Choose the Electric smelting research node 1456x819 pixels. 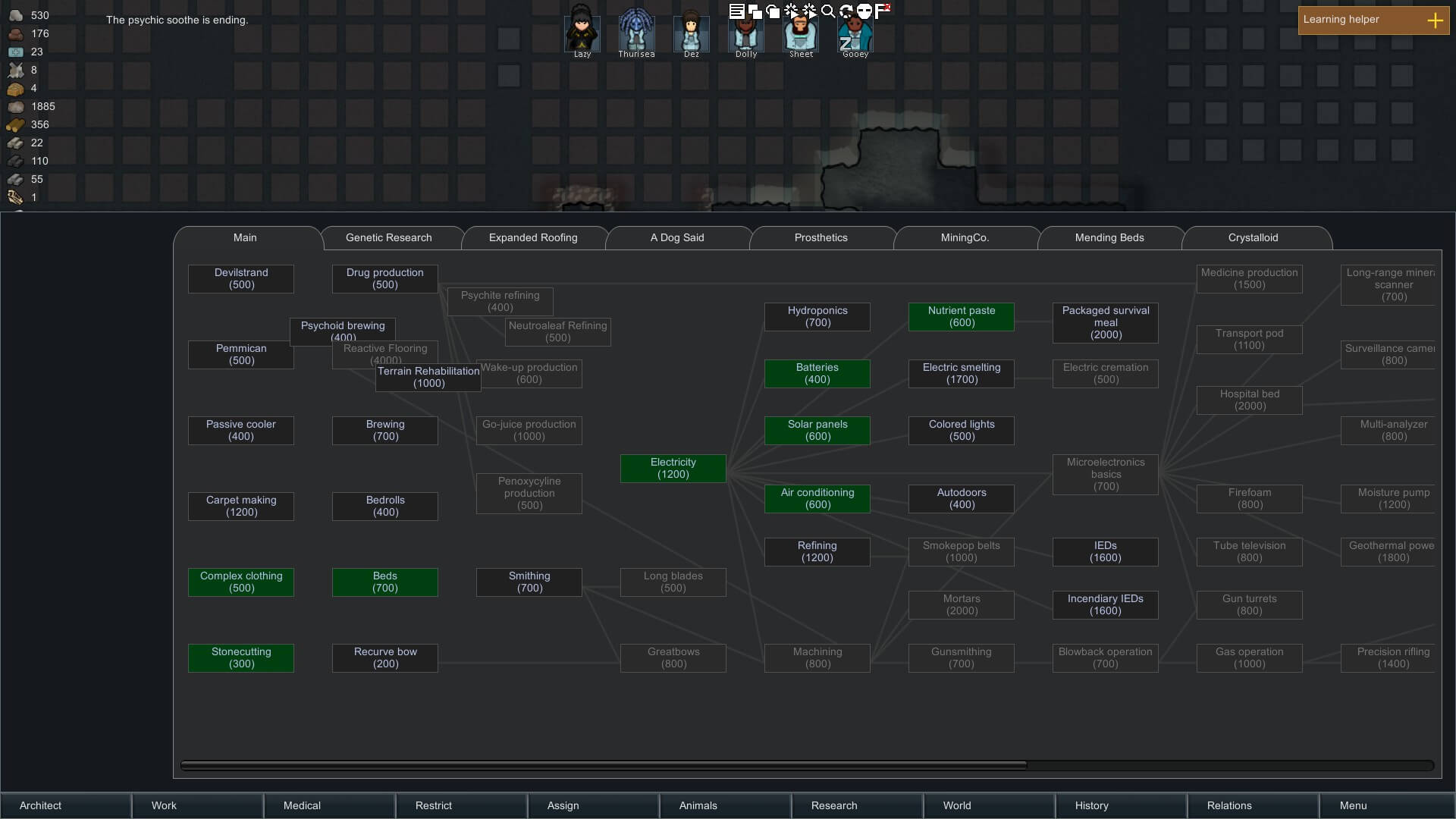961,374
